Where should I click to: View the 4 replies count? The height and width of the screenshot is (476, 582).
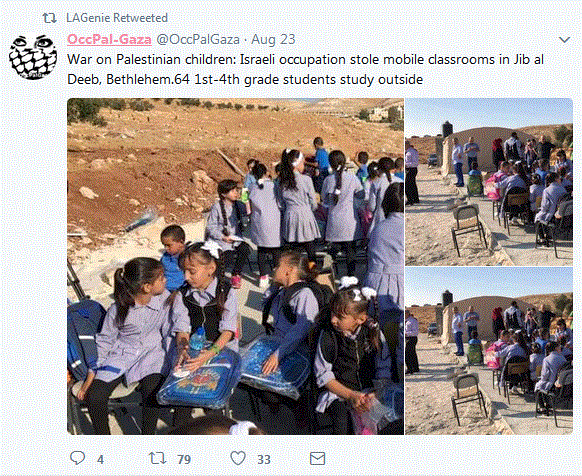pos(100,460)
